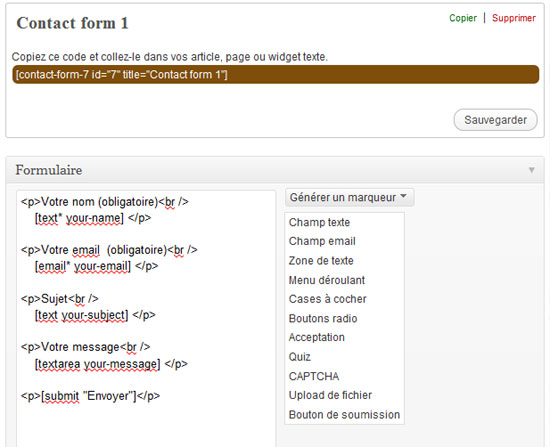550x447 pixels.
Task: Click the line '[text your-subject] </p>'
Action: click(95, 315)
